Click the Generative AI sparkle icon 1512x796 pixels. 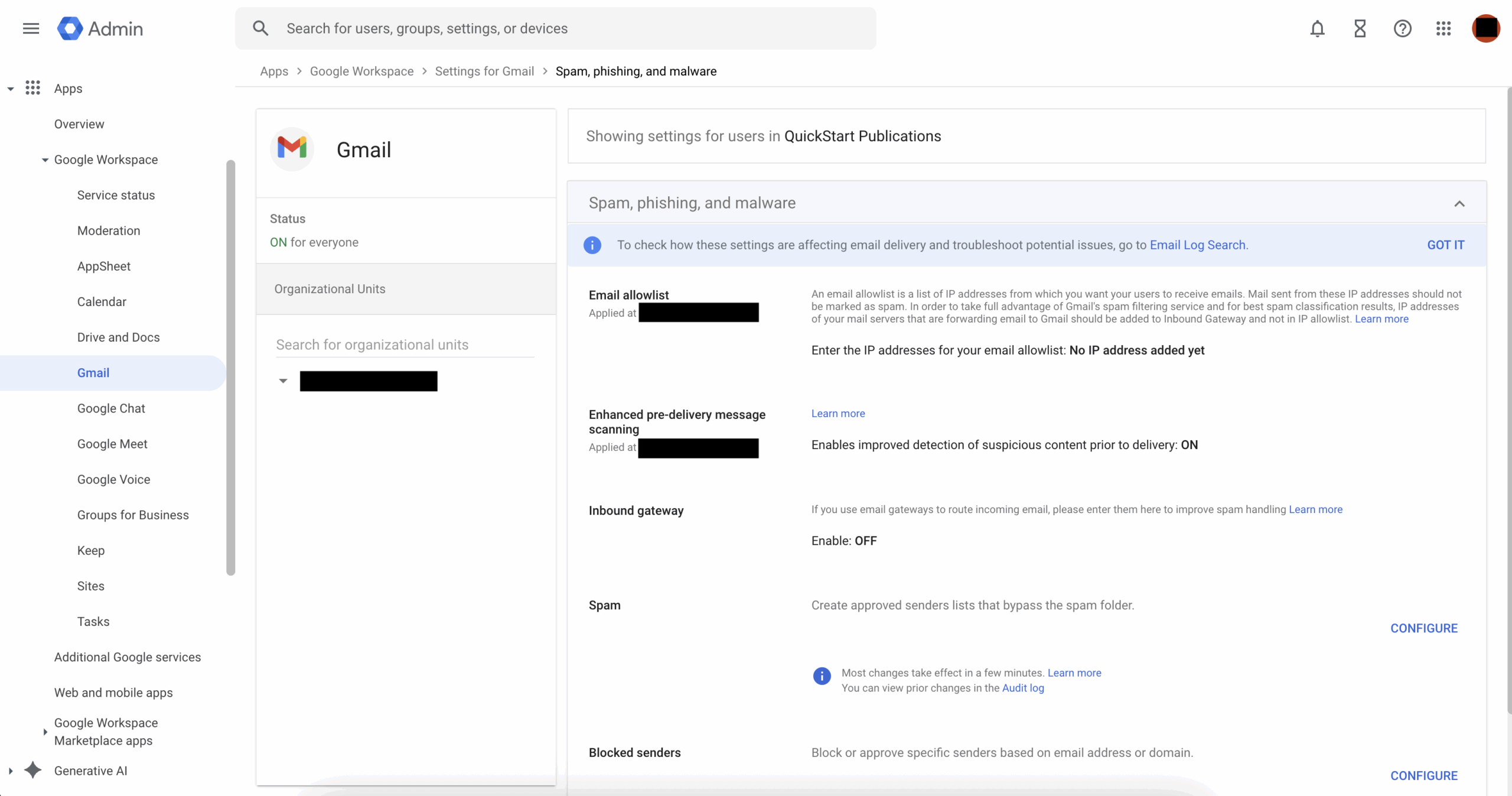tap(33, 770)
